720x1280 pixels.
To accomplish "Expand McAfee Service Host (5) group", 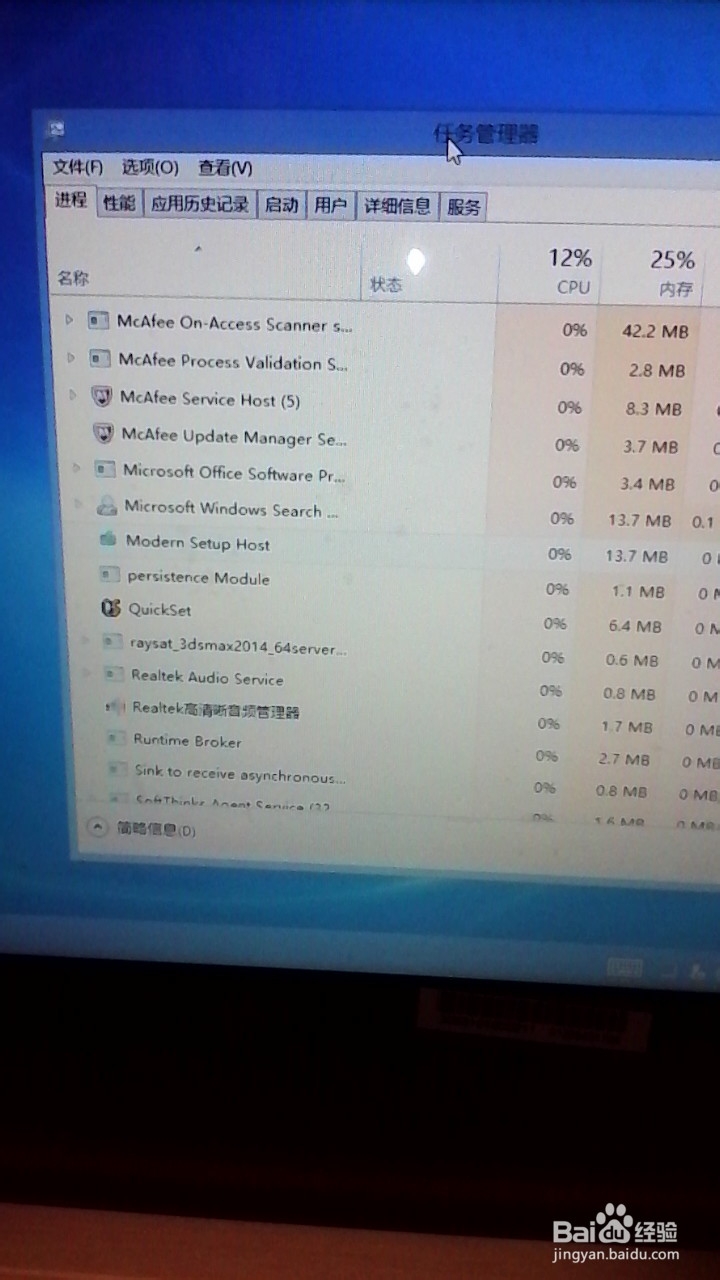I will pos(73,395).
